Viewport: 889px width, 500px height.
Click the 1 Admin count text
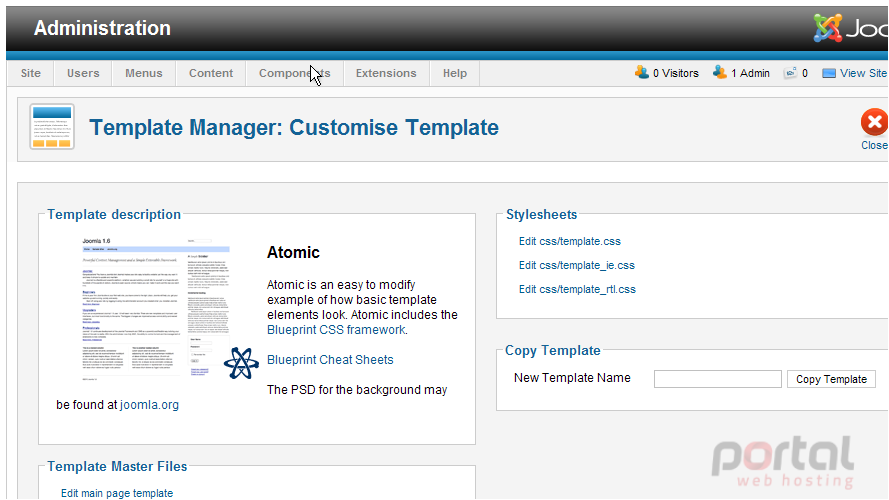(750, 73)
